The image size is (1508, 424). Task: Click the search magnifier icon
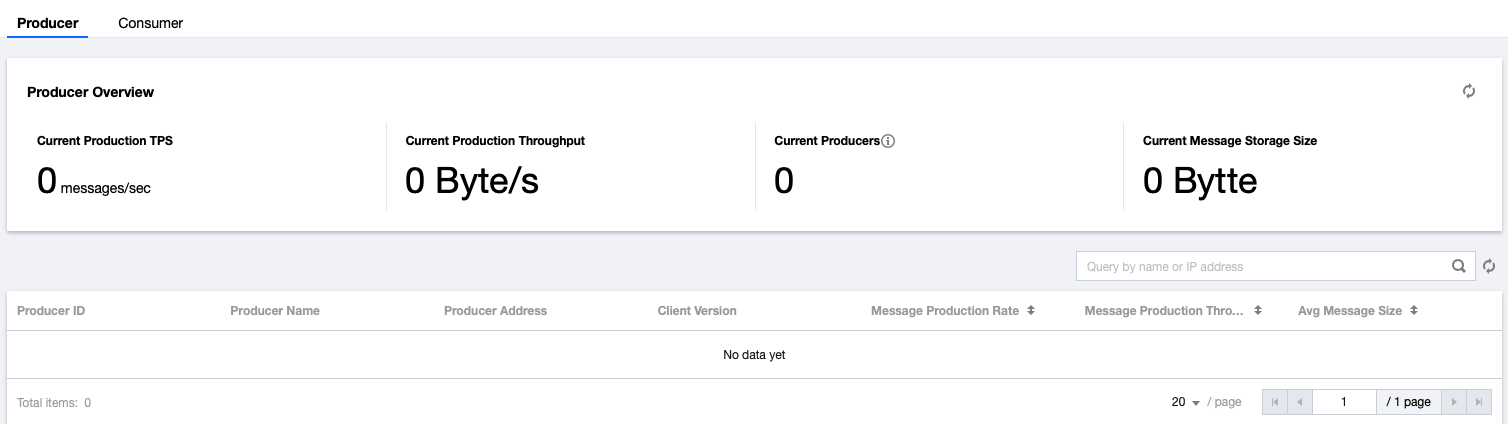pos(1458,266)
